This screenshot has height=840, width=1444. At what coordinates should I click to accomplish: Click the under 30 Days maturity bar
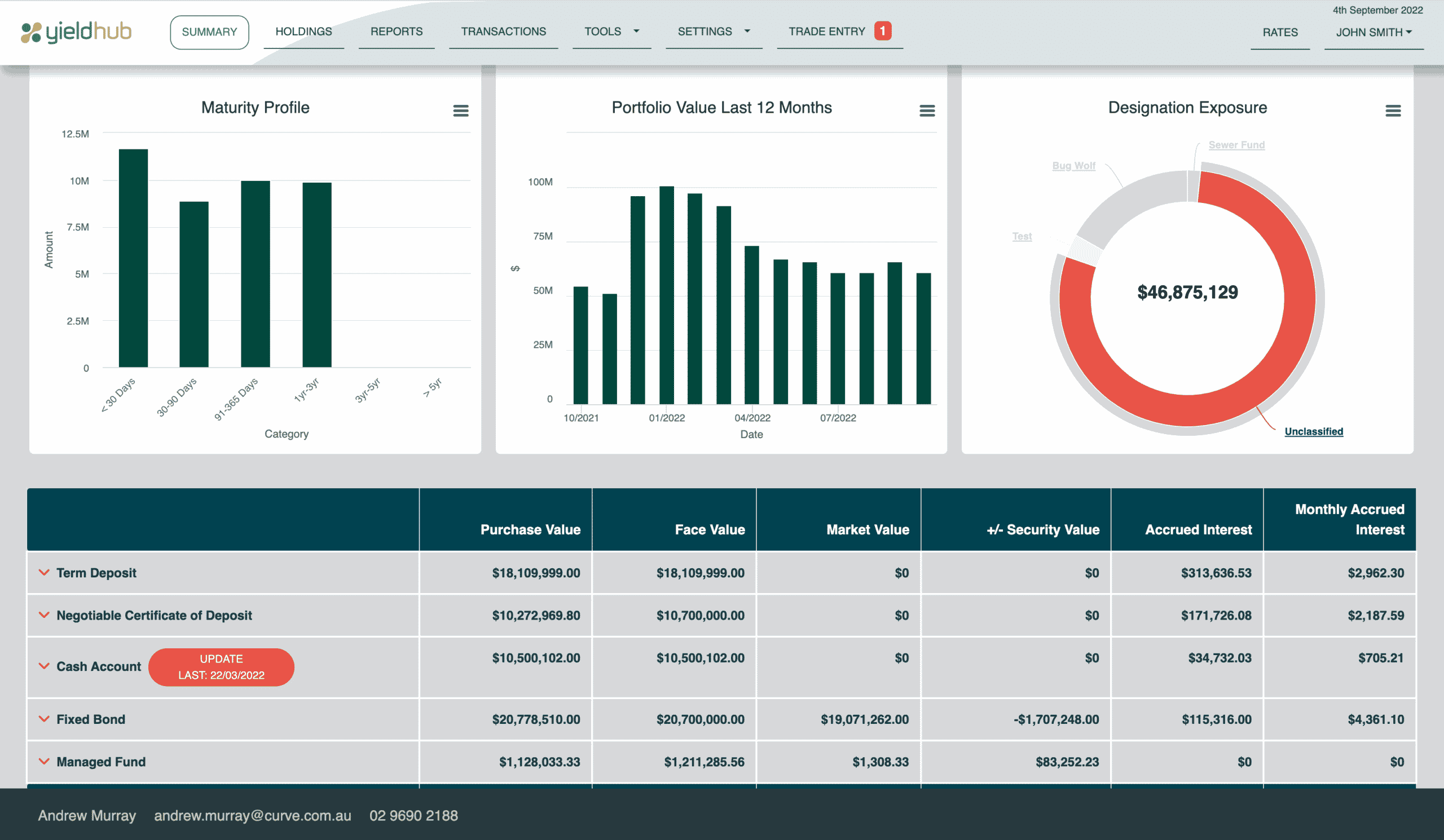133,258
